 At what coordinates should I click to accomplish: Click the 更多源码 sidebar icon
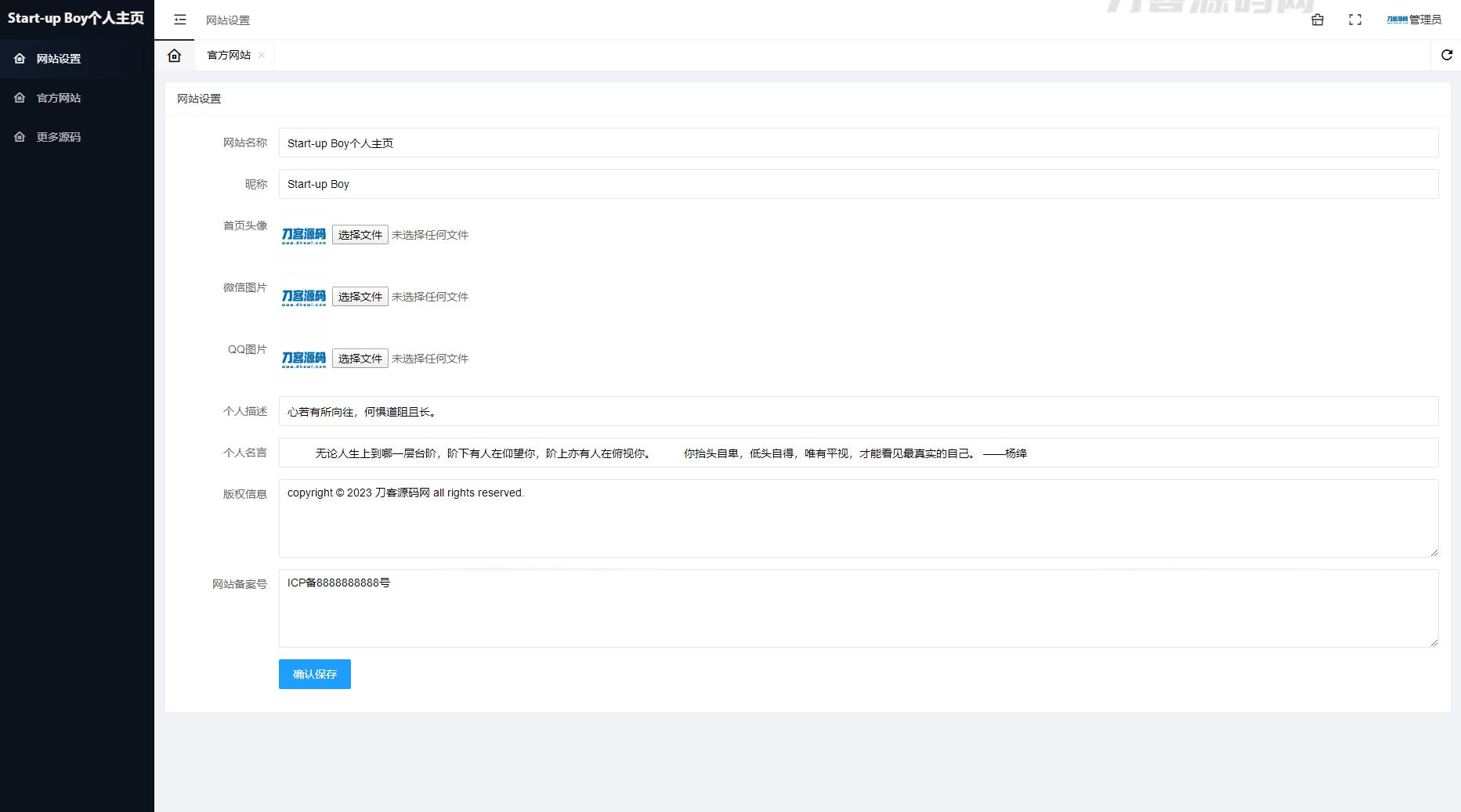click(x=20, y=137)
